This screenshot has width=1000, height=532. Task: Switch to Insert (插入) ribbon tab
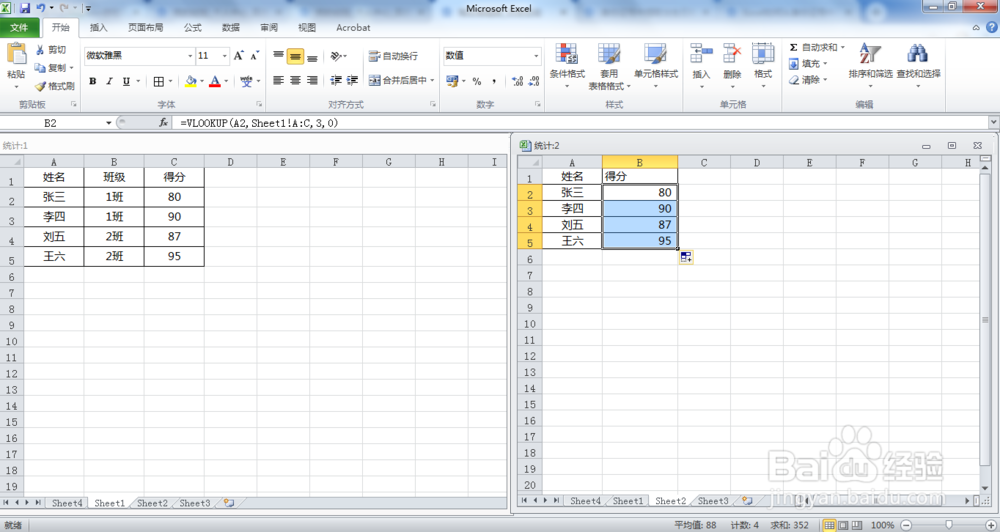[98, 27]
